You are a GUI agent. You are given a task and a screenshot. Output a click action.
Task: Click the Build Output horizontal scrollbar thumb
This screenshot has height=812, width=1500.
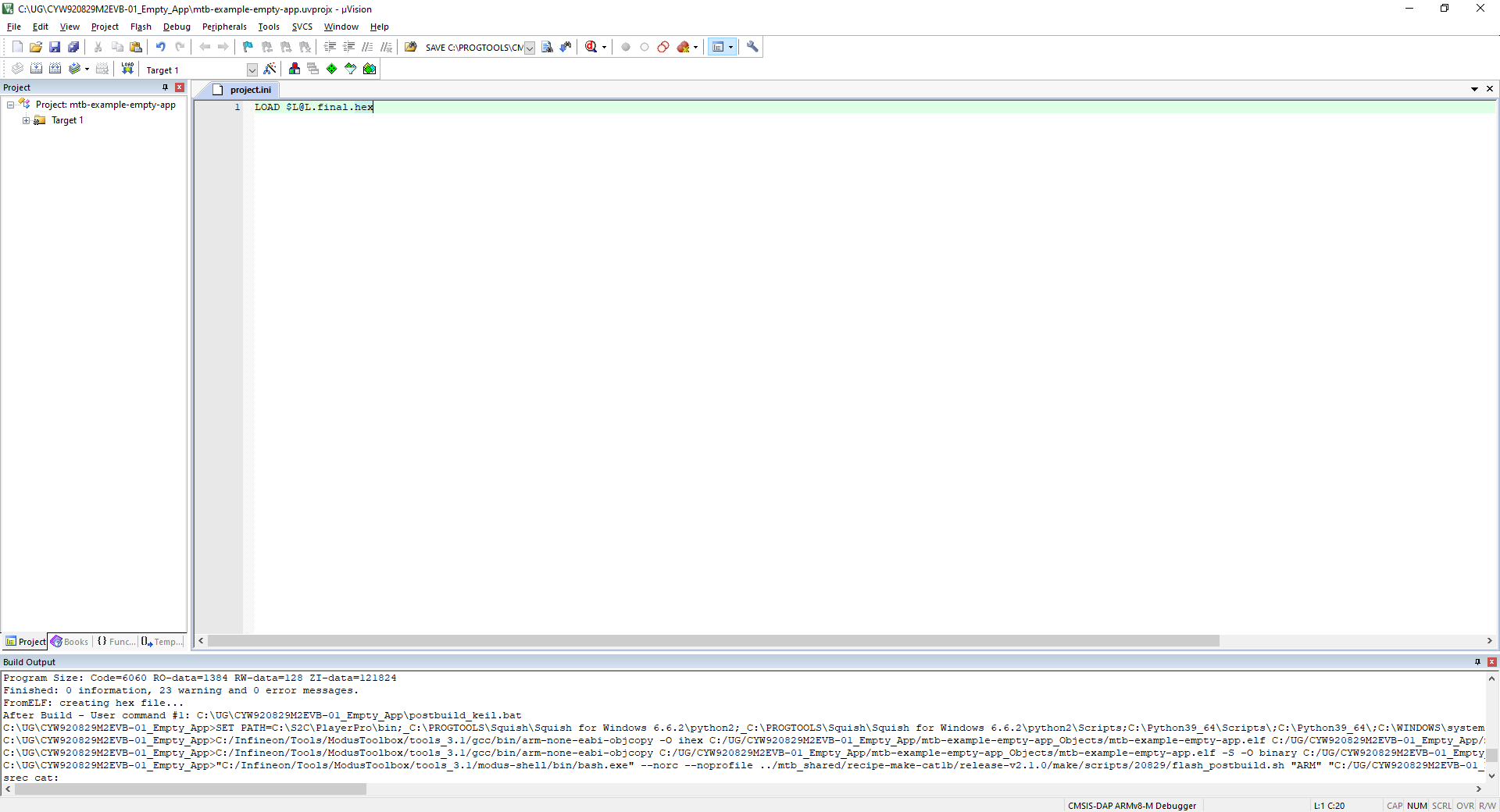pyautogui.click(x=191, y=789)
